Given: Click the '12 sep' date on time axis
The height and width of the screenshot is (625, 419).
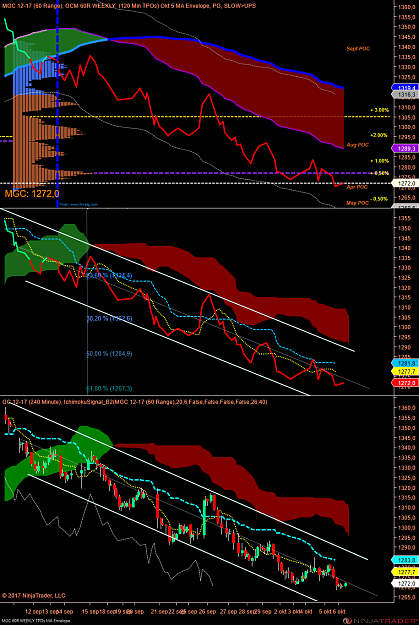Looking at the screenshot, I should (x=33, y=611).
